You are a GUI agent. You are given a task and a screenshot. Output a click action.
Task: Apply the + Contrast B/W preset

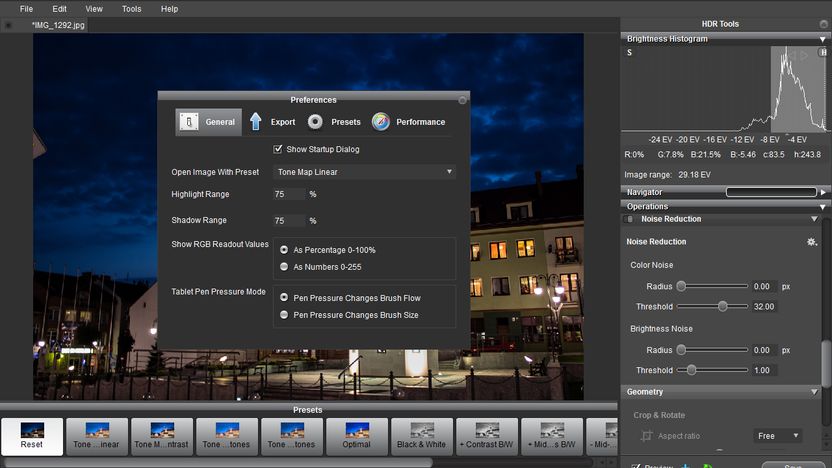tap(487, 436)
